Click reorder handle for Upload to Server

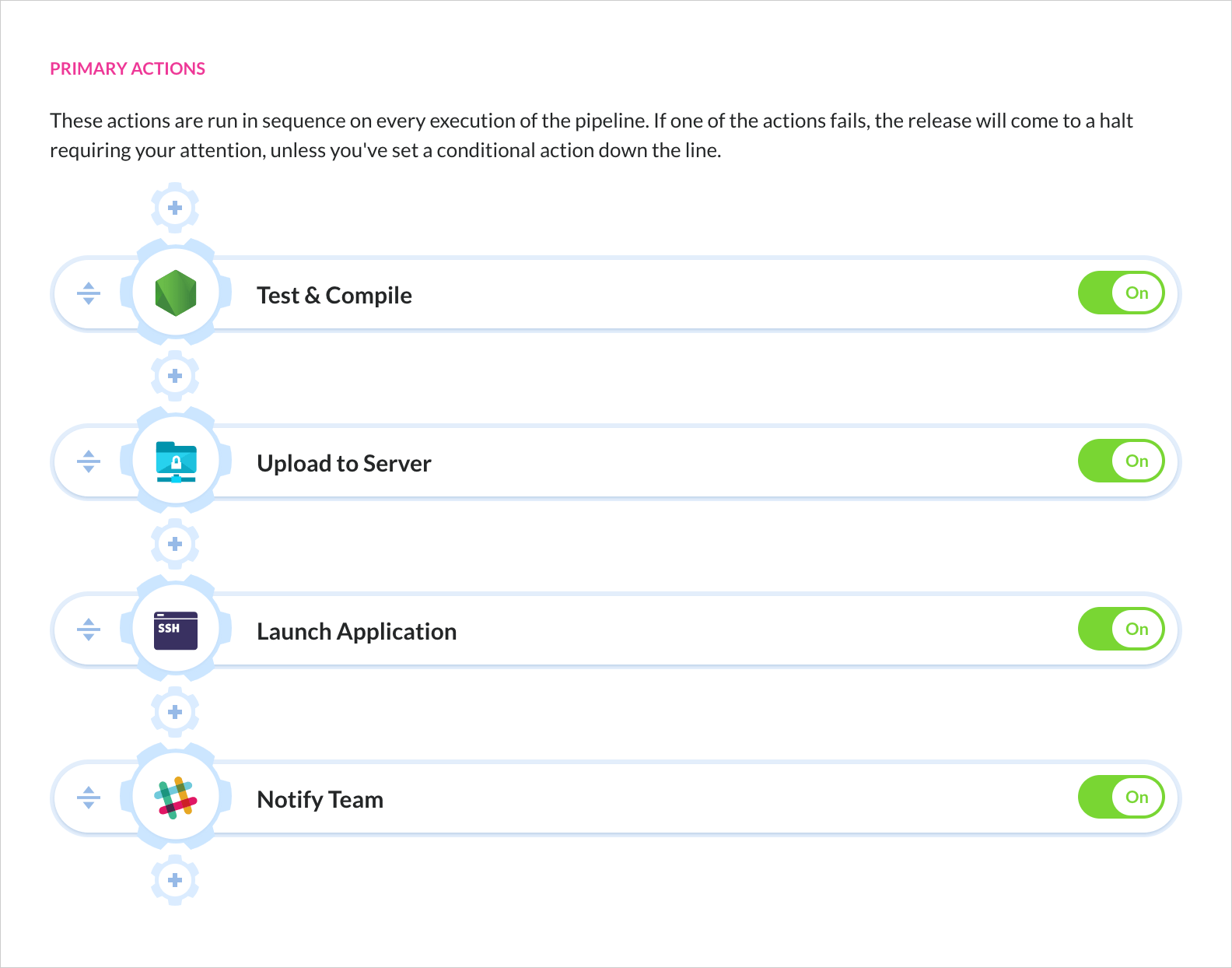[89, 461]
